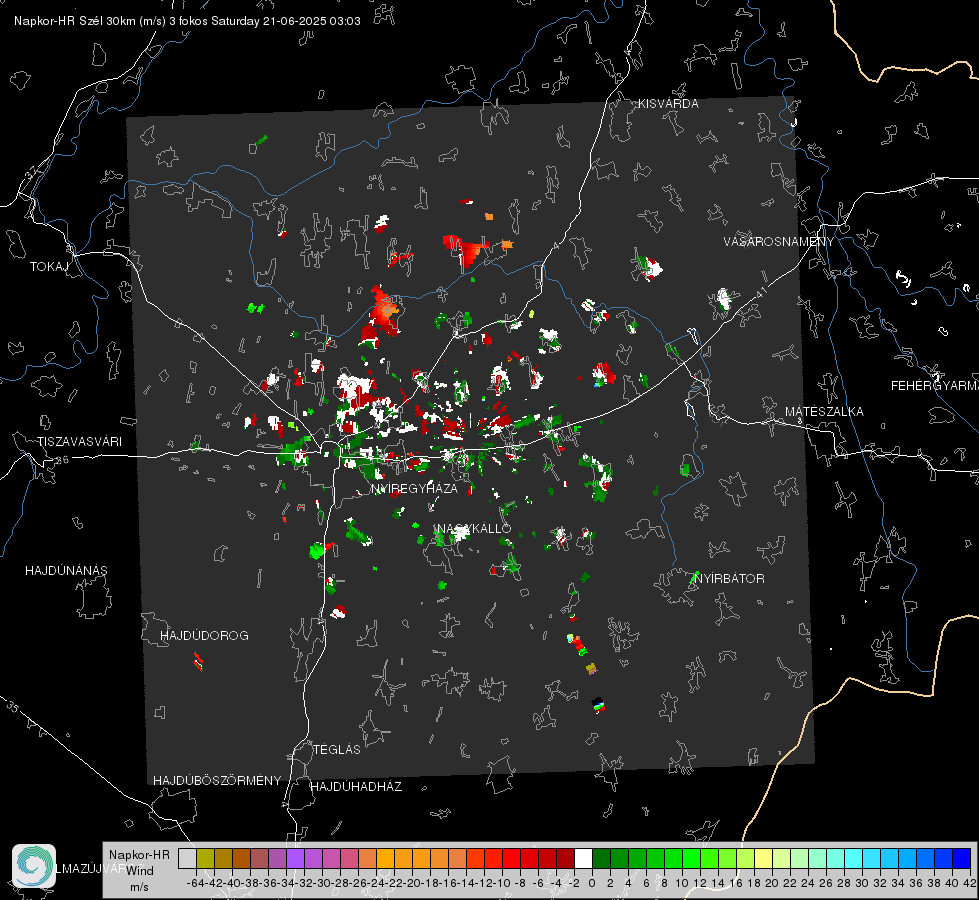Image resolution: width=979 pixels, height=900 pixels.
Task: Click the FEHÉRGYARMAT label at map edge
Action: pos(935,386)
